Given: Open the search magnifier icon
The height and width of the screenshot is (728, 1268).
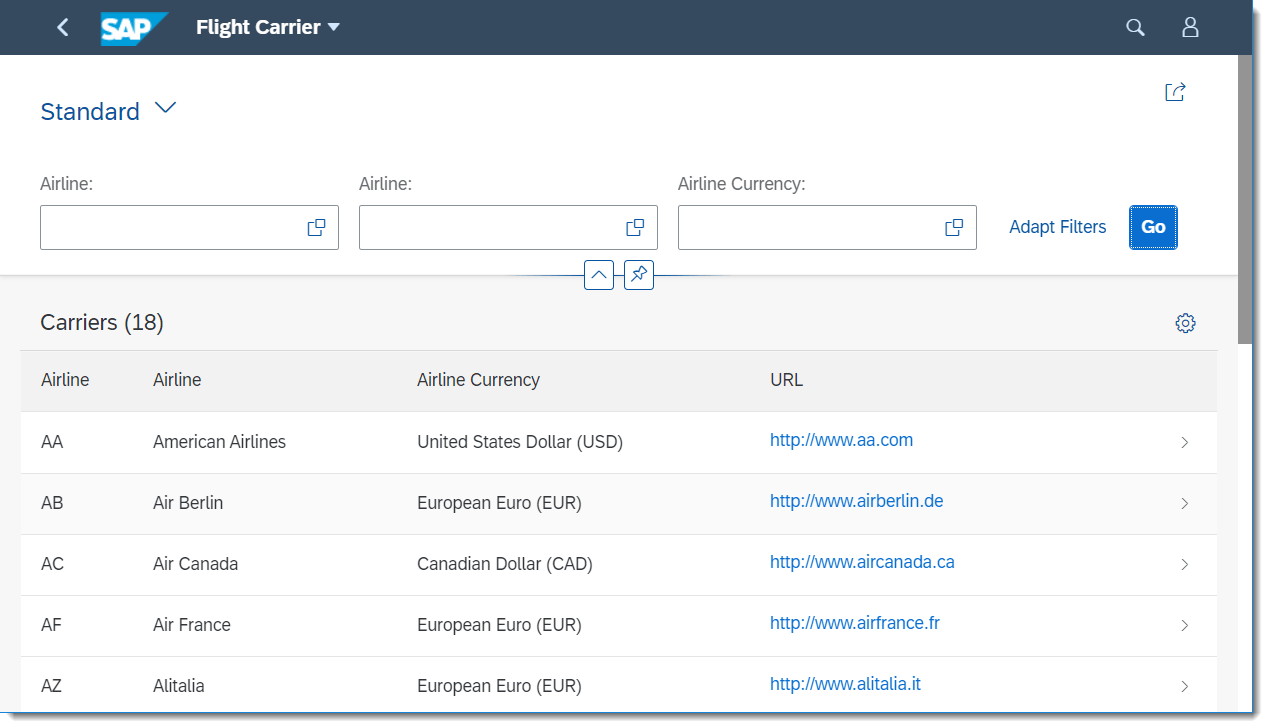Looking at the screenshot, I should click(x=1135, y=28).
